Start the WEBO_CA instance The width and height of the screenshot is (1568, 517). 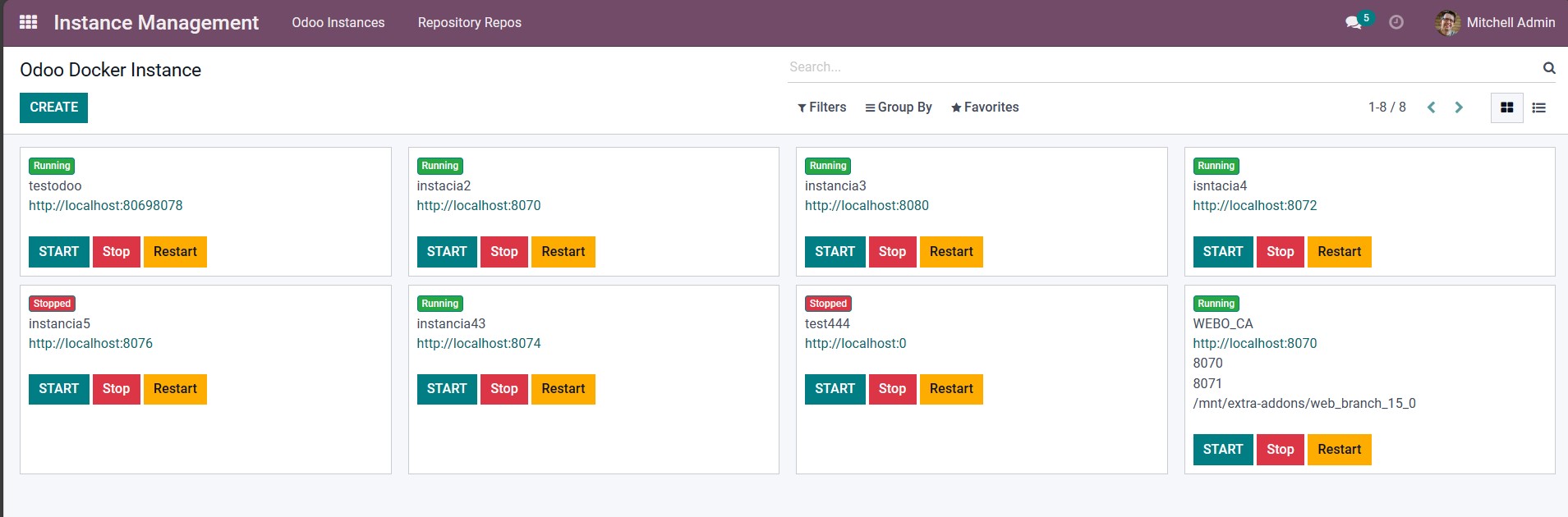pos(1223,450)
